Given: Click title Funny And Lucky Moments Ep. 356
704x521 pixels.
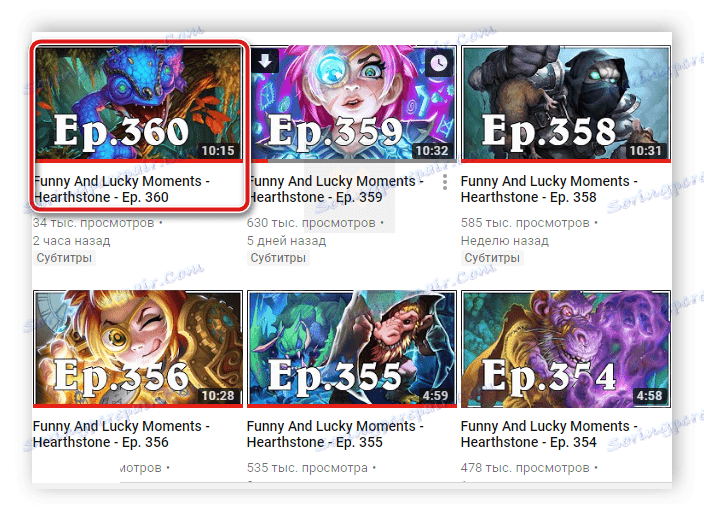Looking at the screenshot, I should pos(121,434).
